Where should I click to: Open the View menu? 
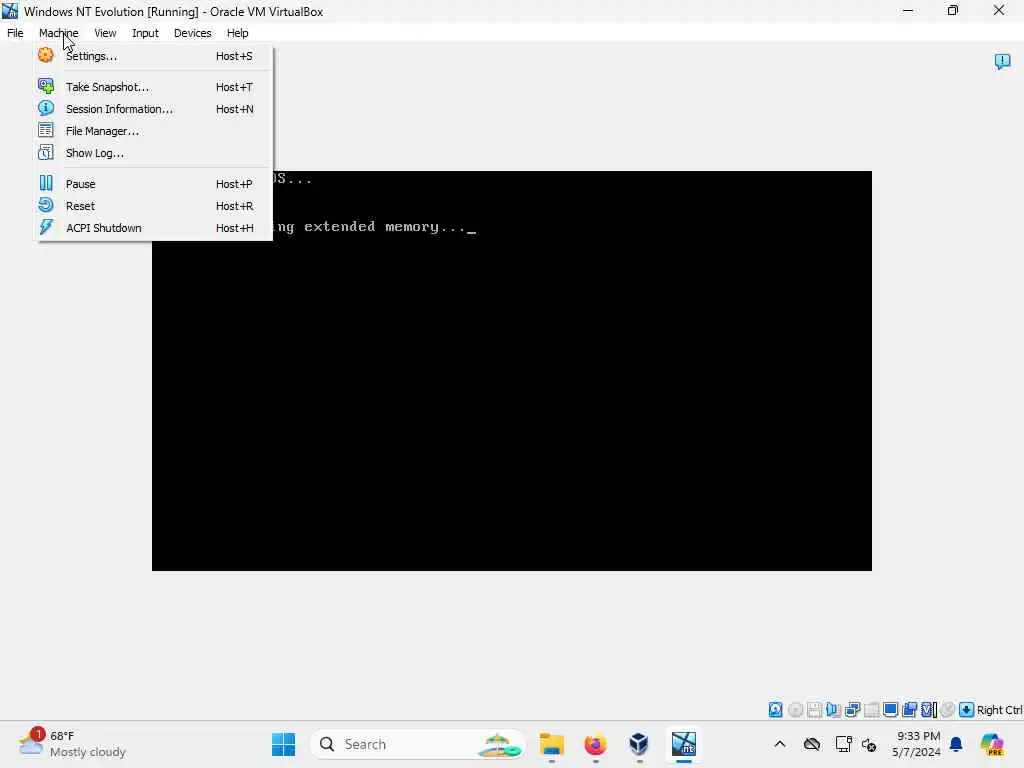coord(104,33)
